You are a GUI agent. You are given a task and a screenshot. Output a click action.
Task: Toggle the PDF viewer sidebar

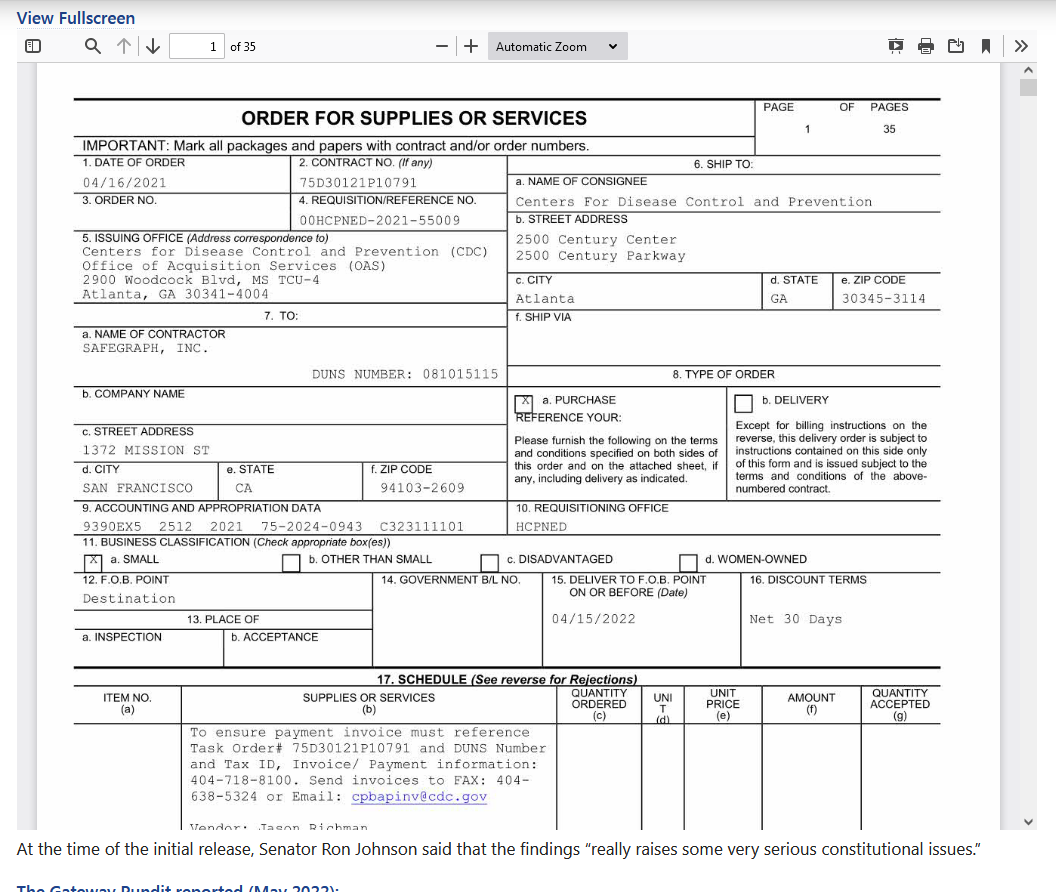(33, 46)
